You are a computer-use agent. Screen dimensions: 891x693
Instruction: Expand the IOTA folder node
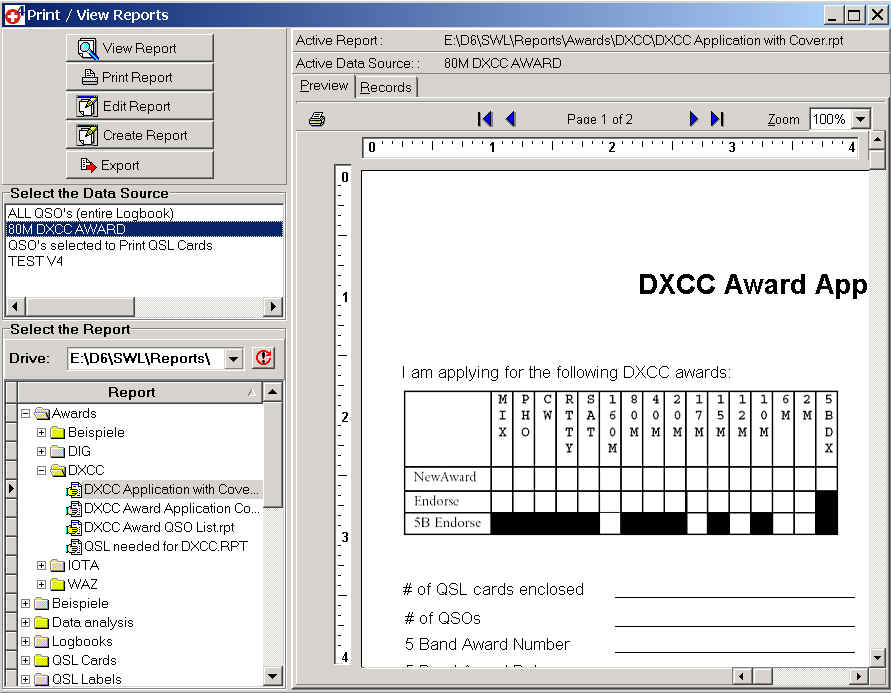(x=42, y=566)
